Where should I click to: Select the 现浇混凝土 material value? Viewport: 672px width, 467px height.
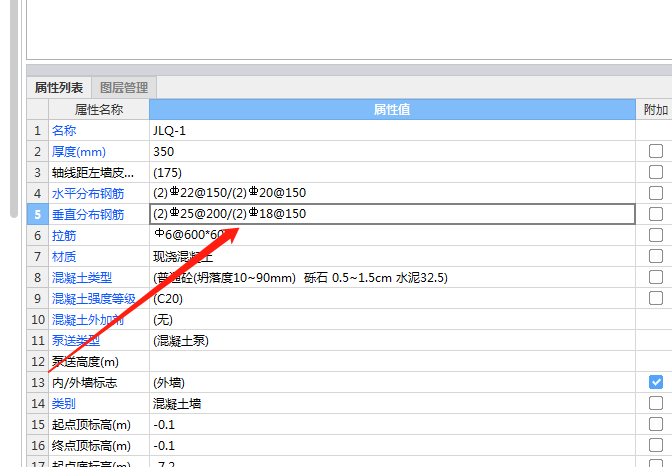click(x=392, y=256)
